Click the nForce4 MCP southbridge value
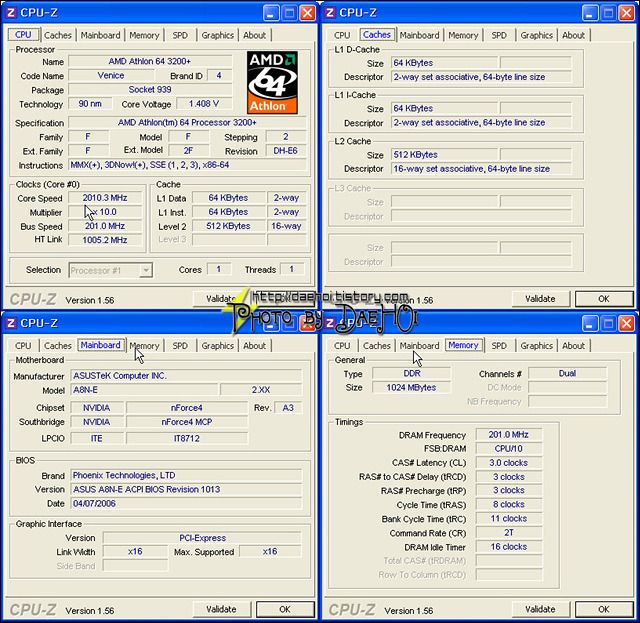This screenshot has width=640, height=623. pos(187,422)
